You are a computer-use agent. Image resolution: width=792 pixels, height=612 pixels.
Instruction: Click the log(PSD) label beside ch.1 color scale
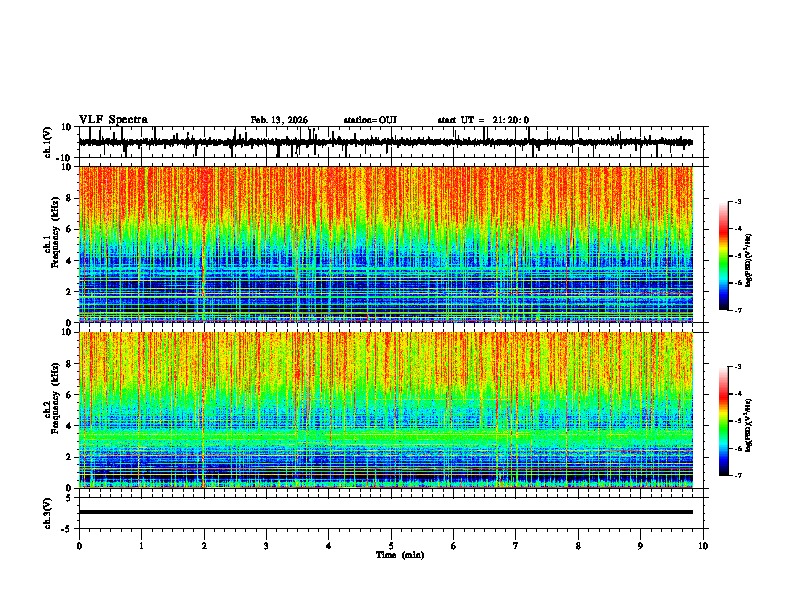click(x=749, y=260)
